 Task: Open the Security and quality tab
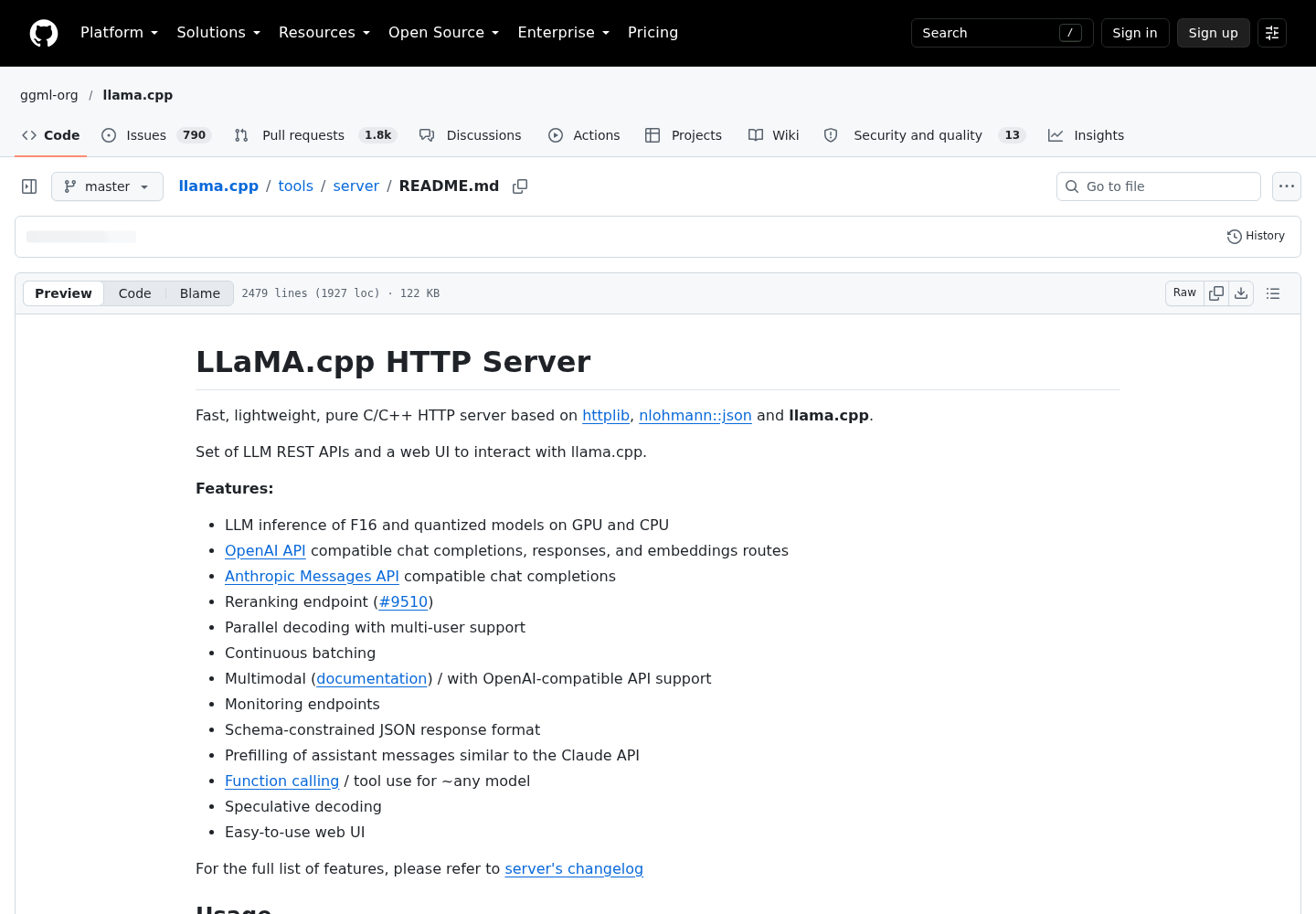(x=924, y=135)
